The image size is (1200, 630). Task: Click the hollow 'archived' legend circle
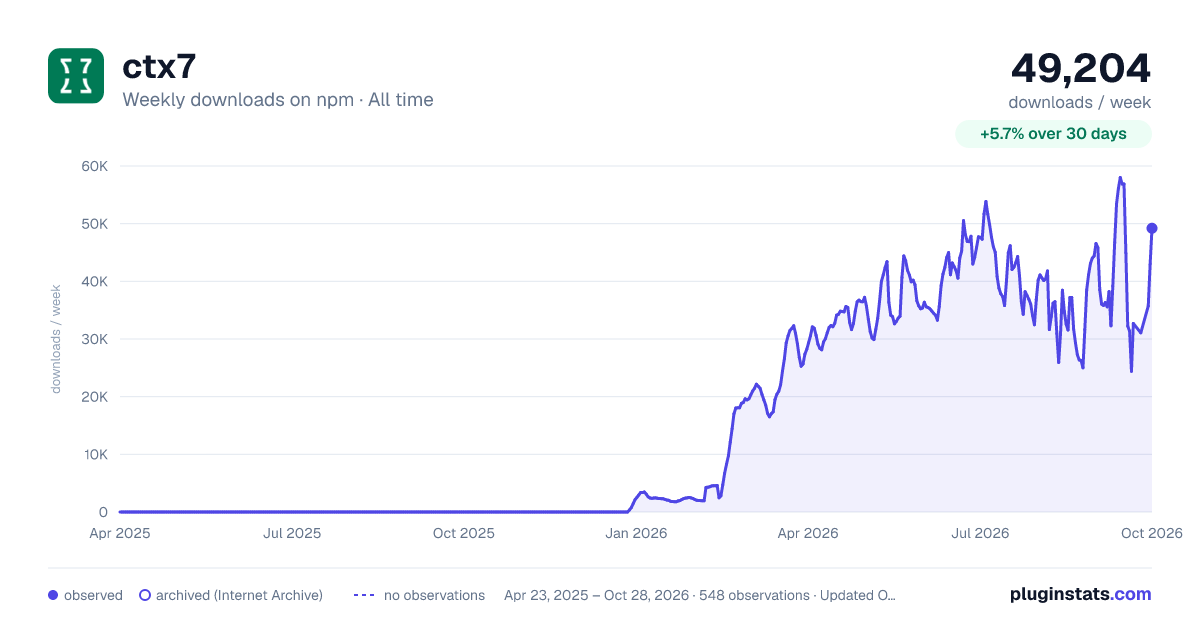click(145, 595)
